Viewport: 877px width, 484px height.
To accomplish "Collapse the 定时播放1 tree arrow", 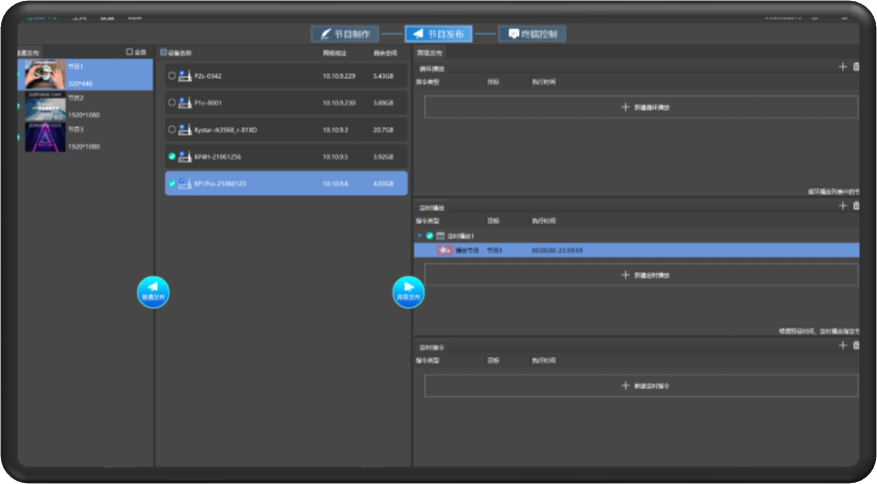I will tap(419, 236).
